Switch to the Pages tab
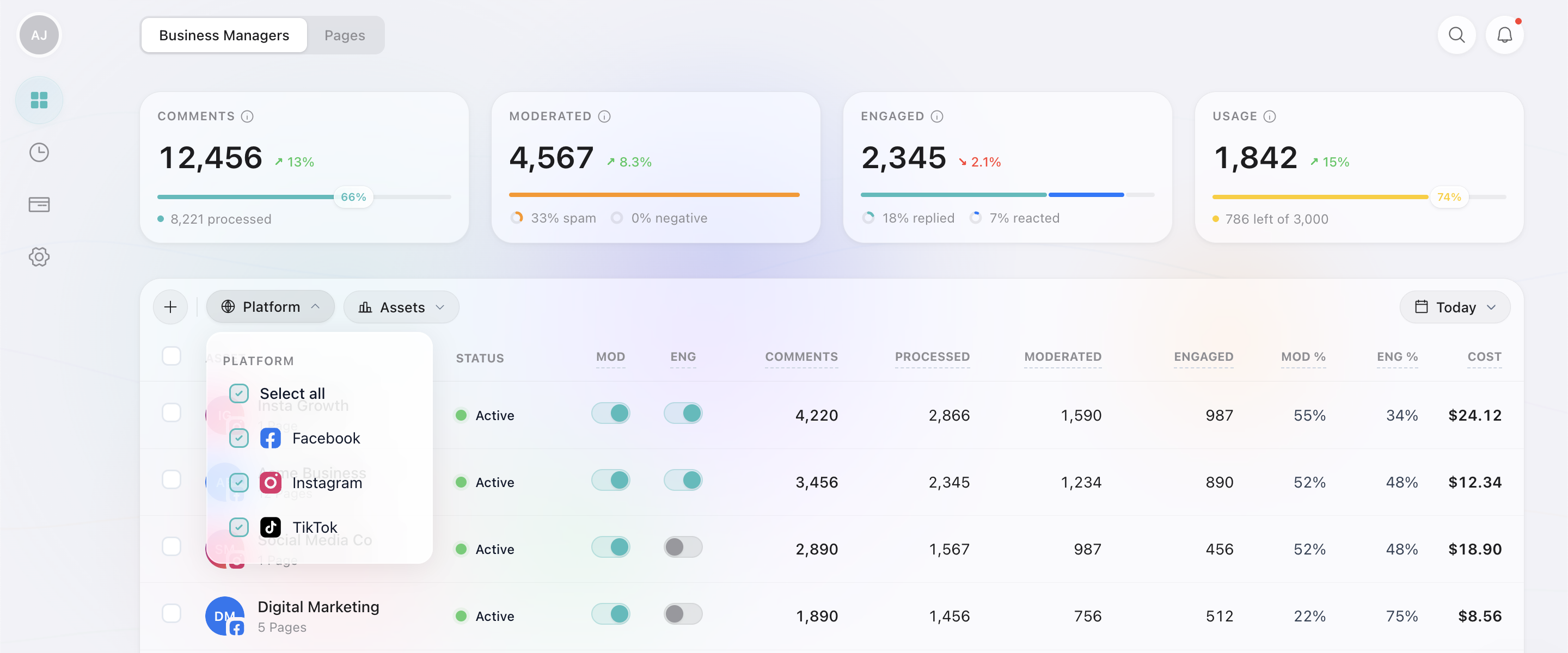Screen dimensions: 1568x653 [x=345, y=35]
